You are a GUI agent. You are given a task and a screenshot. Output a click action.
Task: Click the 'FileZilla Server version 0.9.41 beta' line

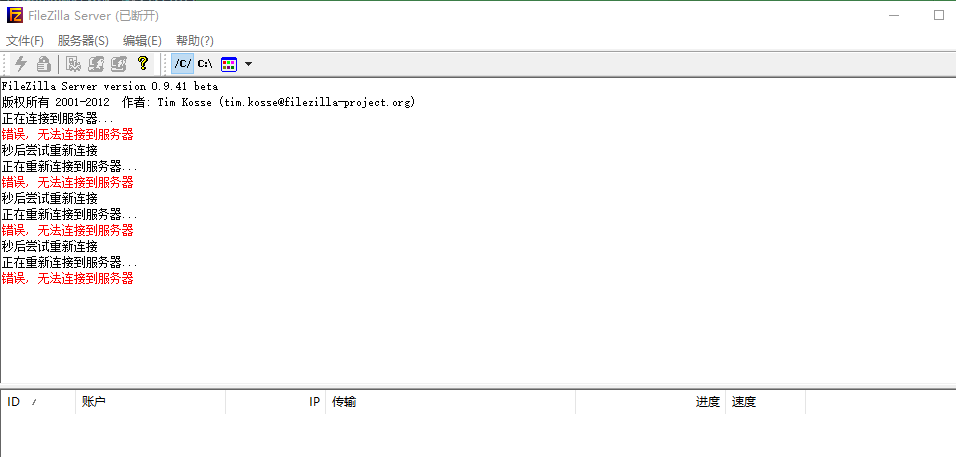[x=110, y=87]
